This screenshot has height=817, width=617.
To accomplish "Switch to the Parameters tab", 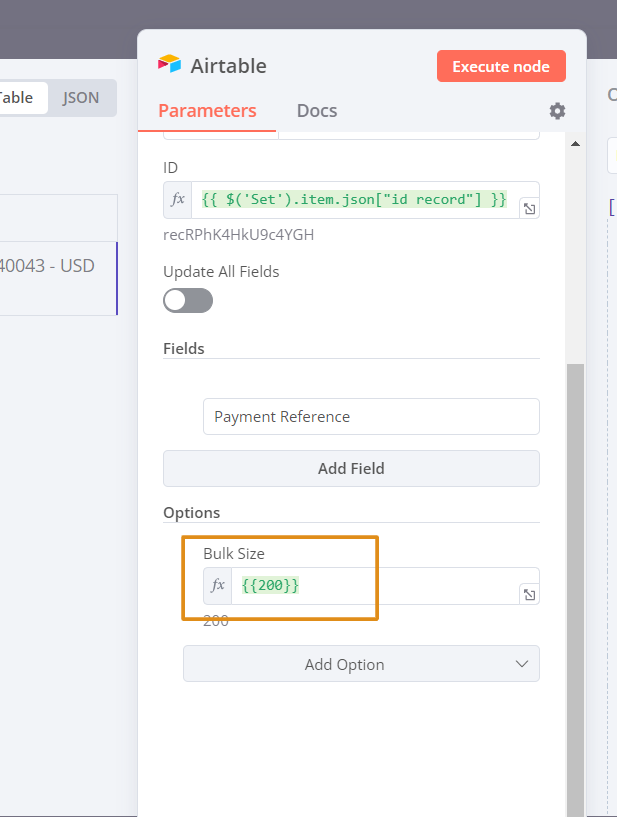I will point(207,111).
